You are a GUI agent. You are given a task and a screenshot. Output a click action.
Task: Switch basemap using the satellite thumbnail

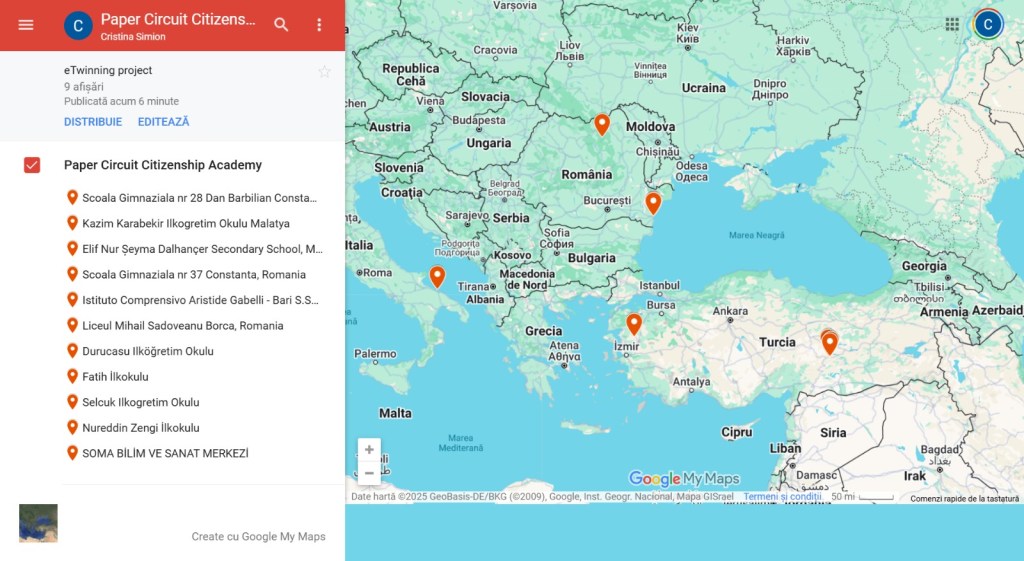38,523
